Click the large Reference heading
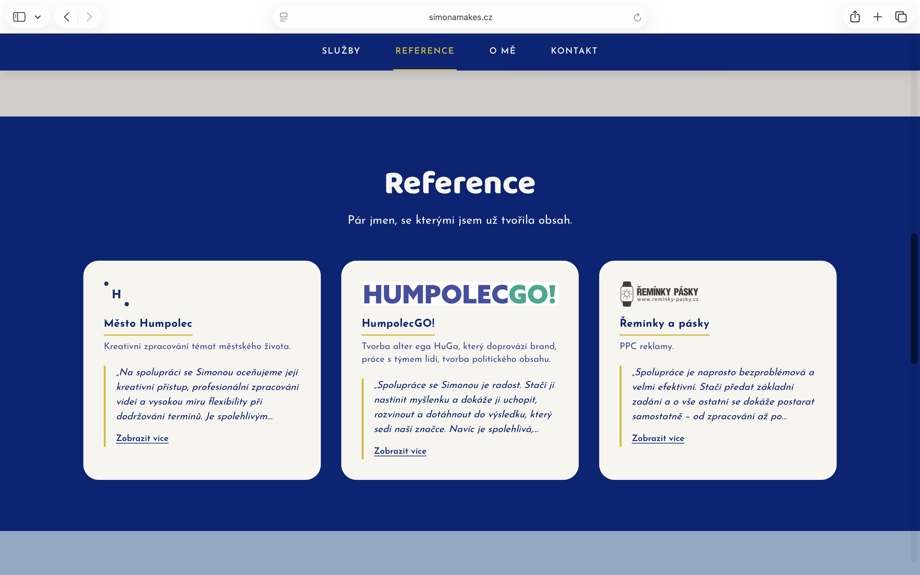 [460, 182]
